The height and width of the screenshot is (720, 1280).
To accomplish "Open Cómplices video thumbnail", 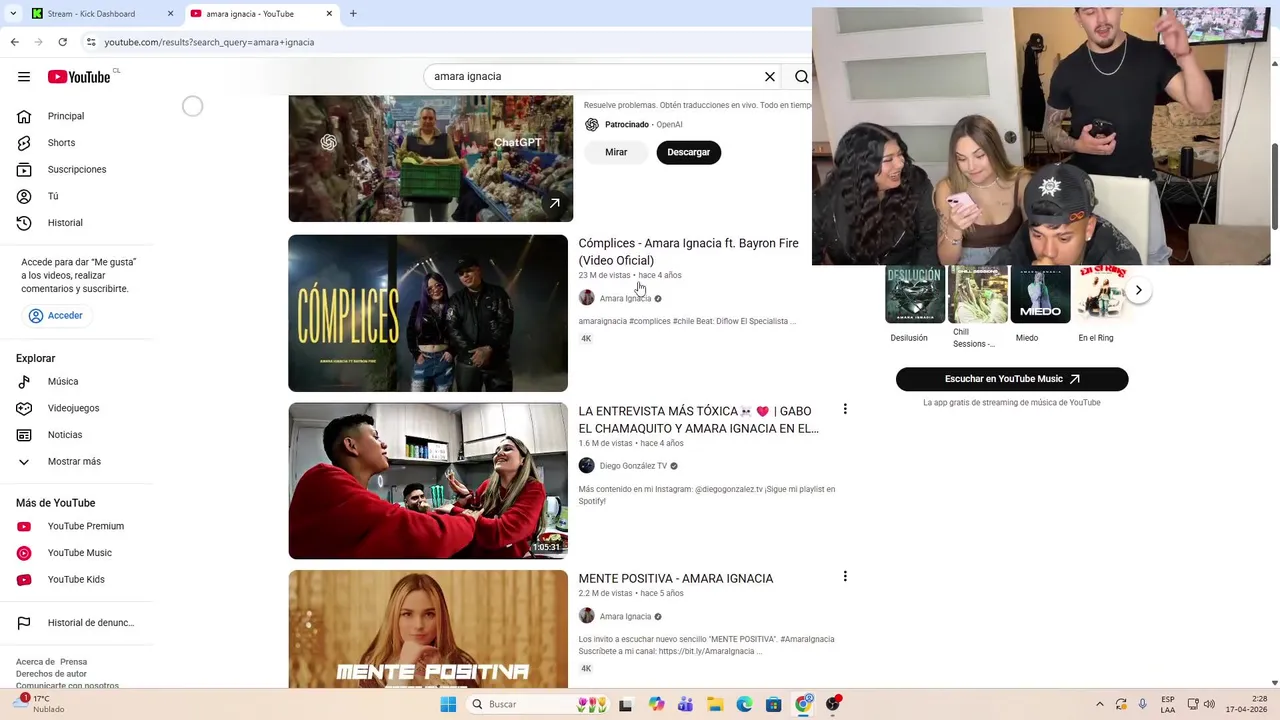I will tap(428, 313).
